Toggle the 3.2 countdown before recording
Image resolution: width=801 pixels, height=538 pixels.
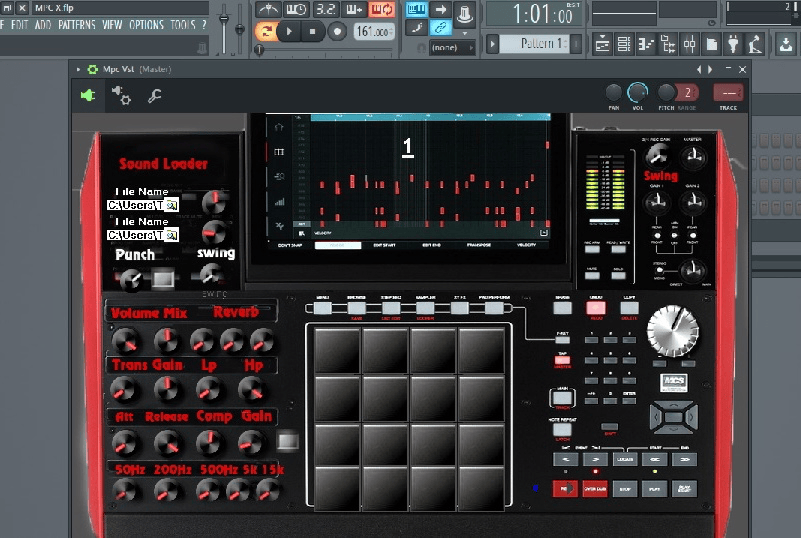pyautogui.click(x=325, y=9)
